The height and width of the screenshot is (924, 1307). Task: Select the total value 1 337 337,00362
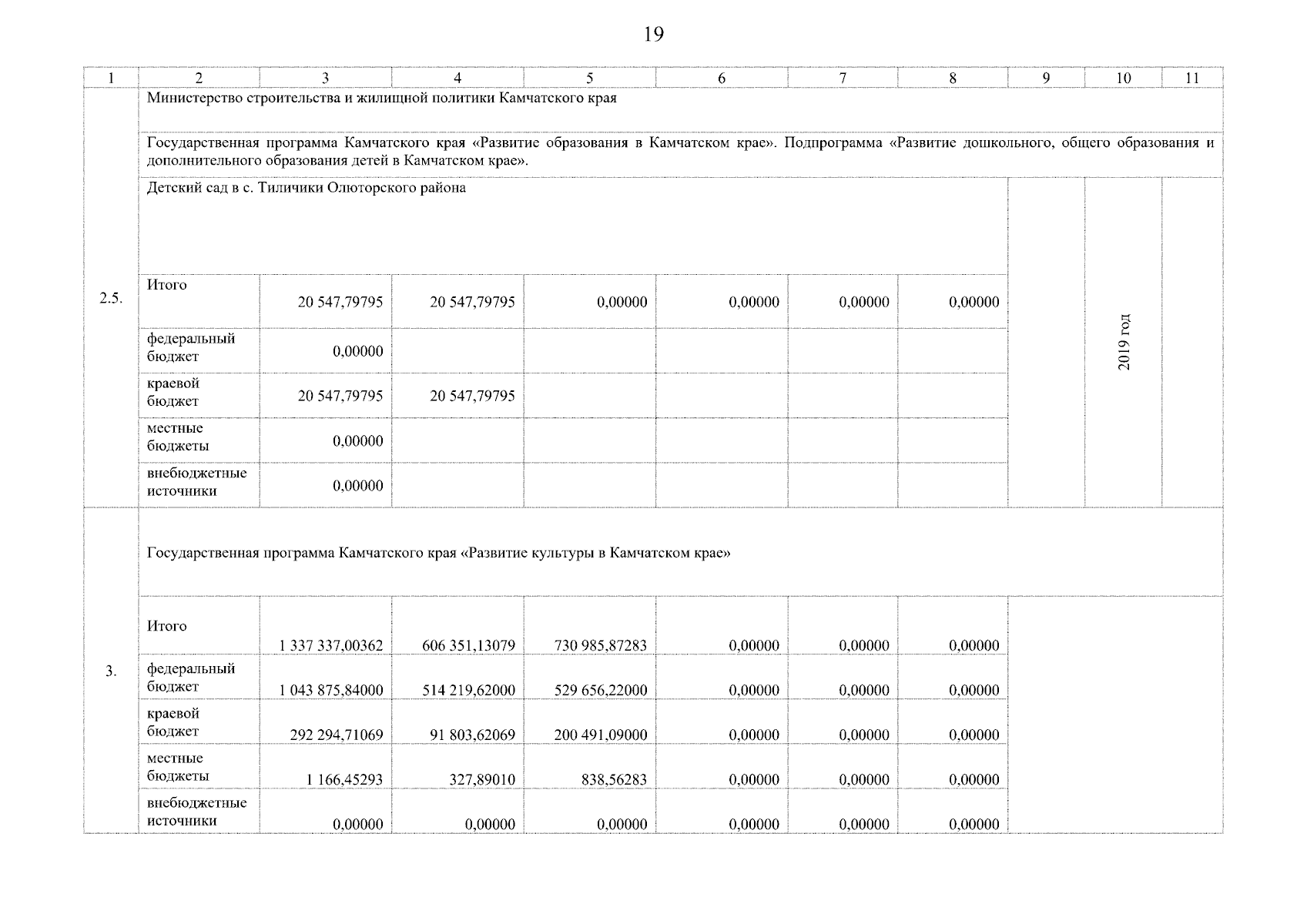click(x=331, y=645)
